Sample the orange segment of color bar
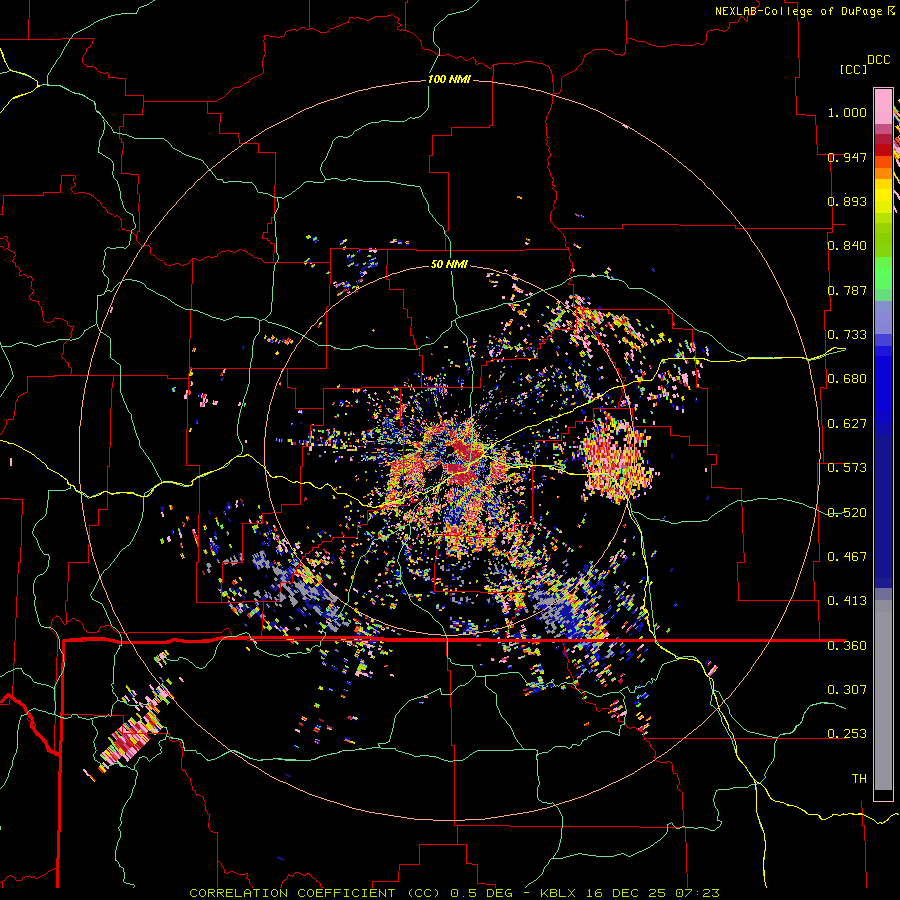 (x=883, y=173)
